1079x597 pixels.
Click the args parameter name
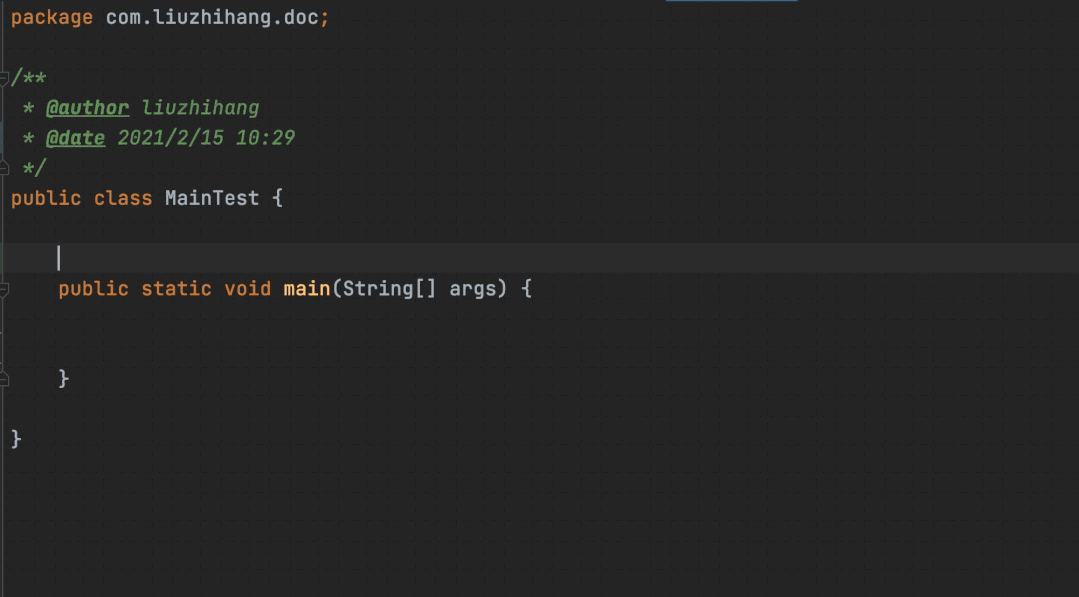coord(472,289)
